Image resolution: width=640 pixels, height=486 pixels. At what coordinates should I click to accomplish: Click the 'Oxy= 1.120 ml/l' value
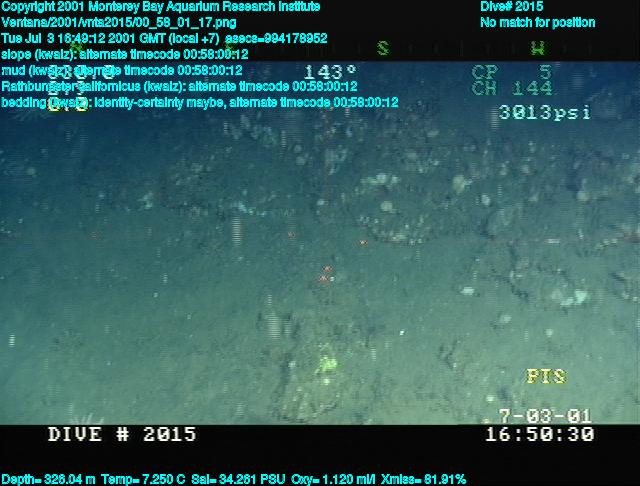tap(333, 479)
